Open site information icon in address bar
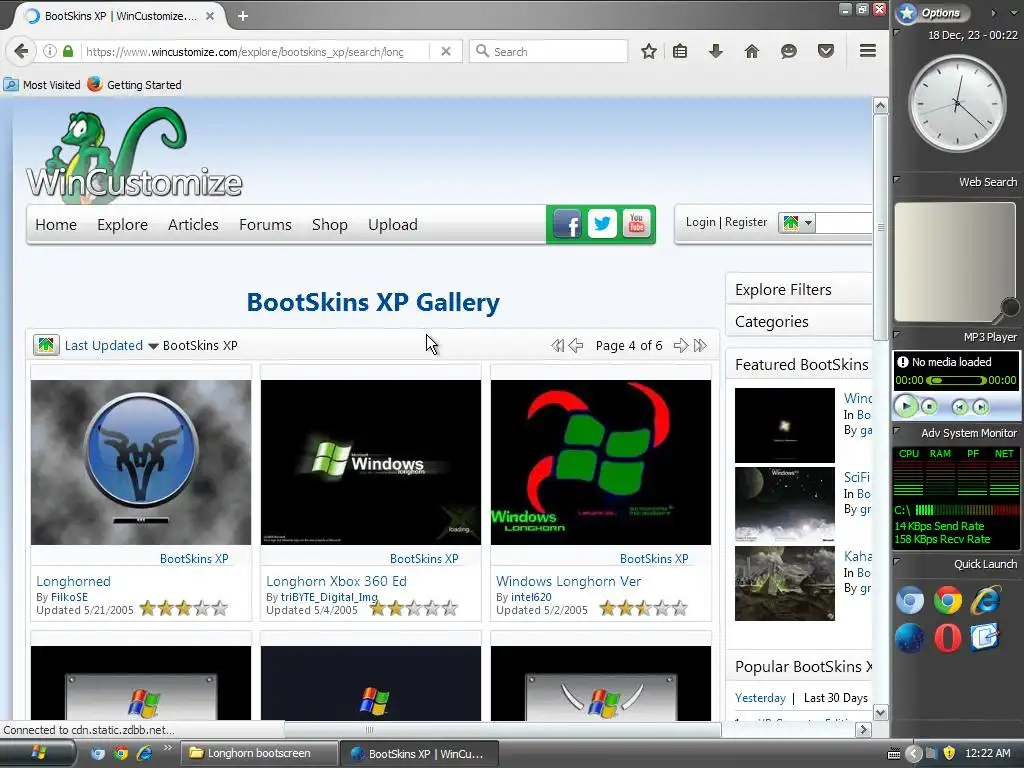Viewport: 1024px width, 768px height. 50,51
